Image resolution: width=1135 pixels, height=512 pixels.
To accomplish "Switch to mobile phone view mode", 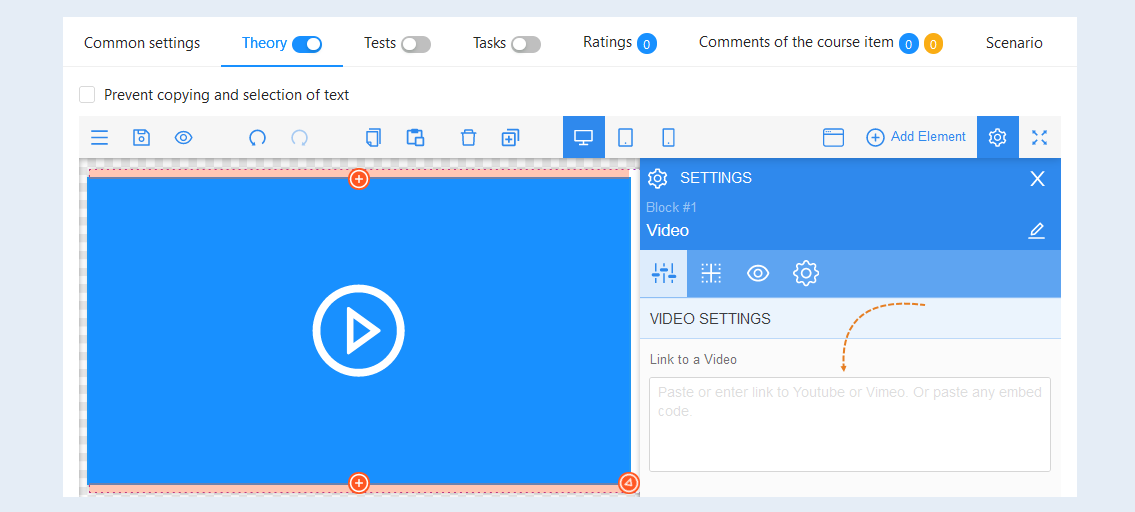I will pyautogui.click(x=669, y=137).
